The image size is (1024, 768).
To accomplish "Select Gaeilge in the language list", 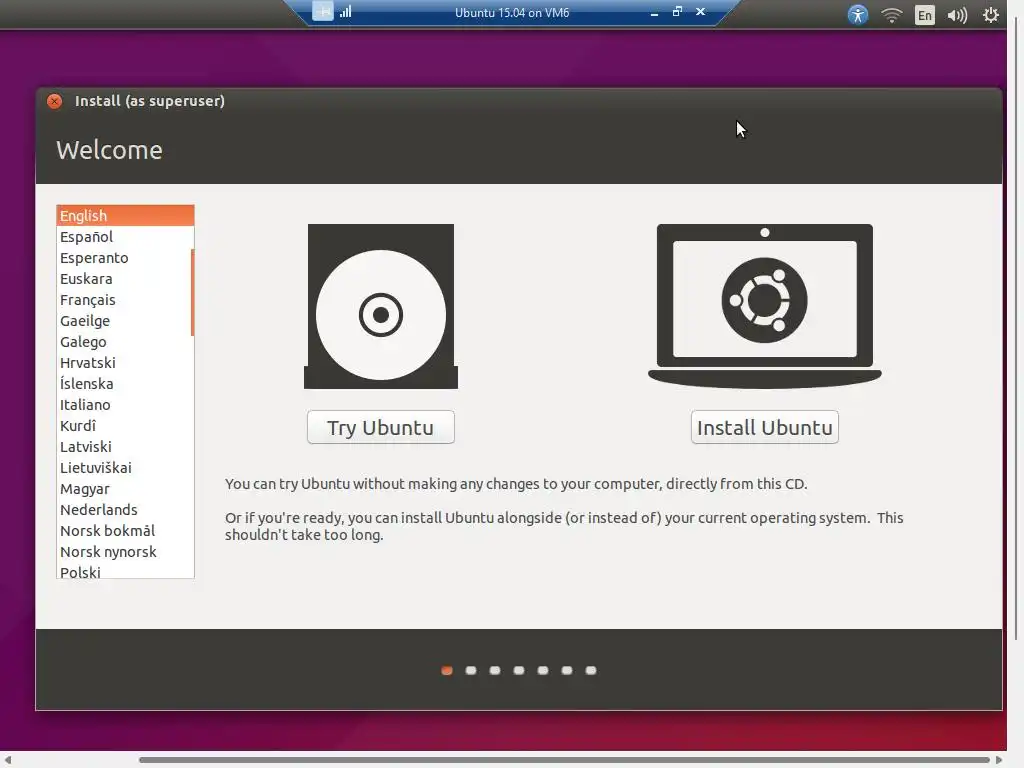I will click(124, 321).
